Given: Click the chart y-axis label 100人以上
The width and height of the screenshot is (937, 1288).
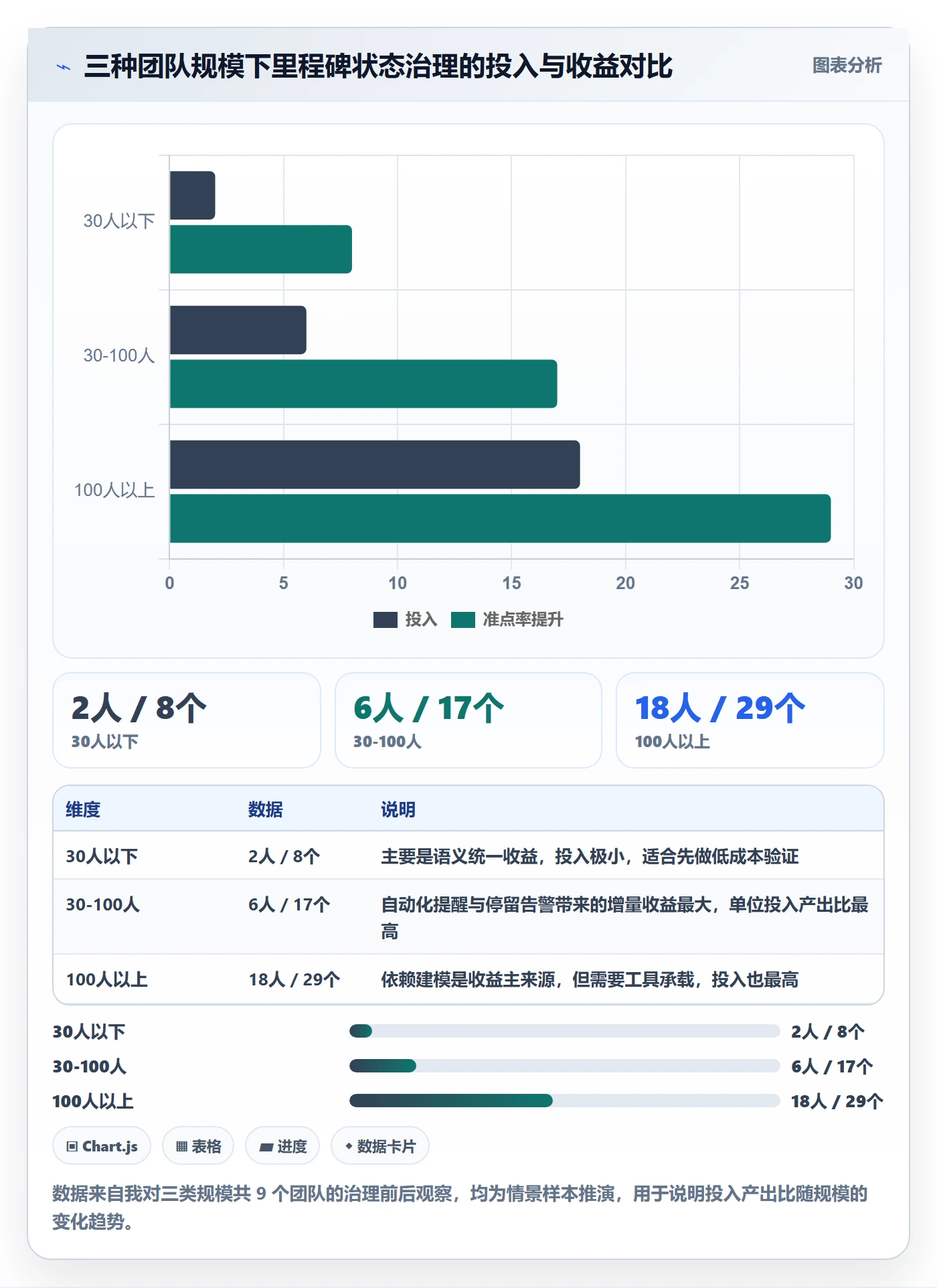Looking at the screenshot, I should coord(114,490).
